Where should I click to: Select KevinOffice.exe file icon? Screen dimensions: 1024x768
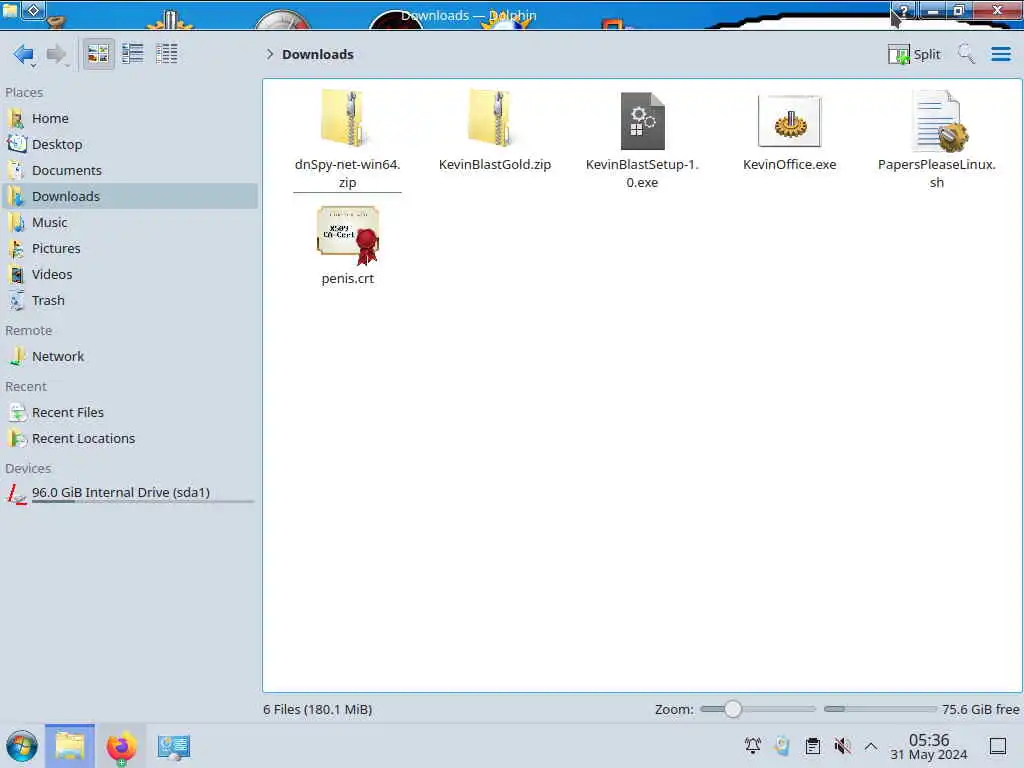pos(789,121)
